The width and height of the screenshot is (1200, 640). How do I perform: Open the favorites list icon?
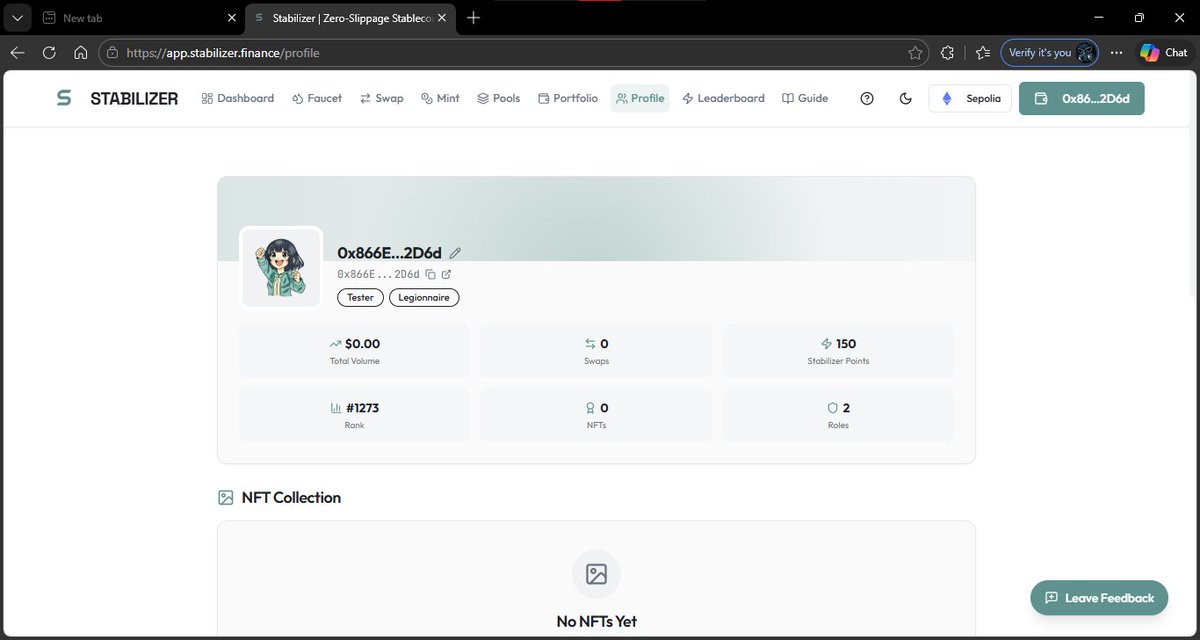pyautogui.click(x=983, y=53)
